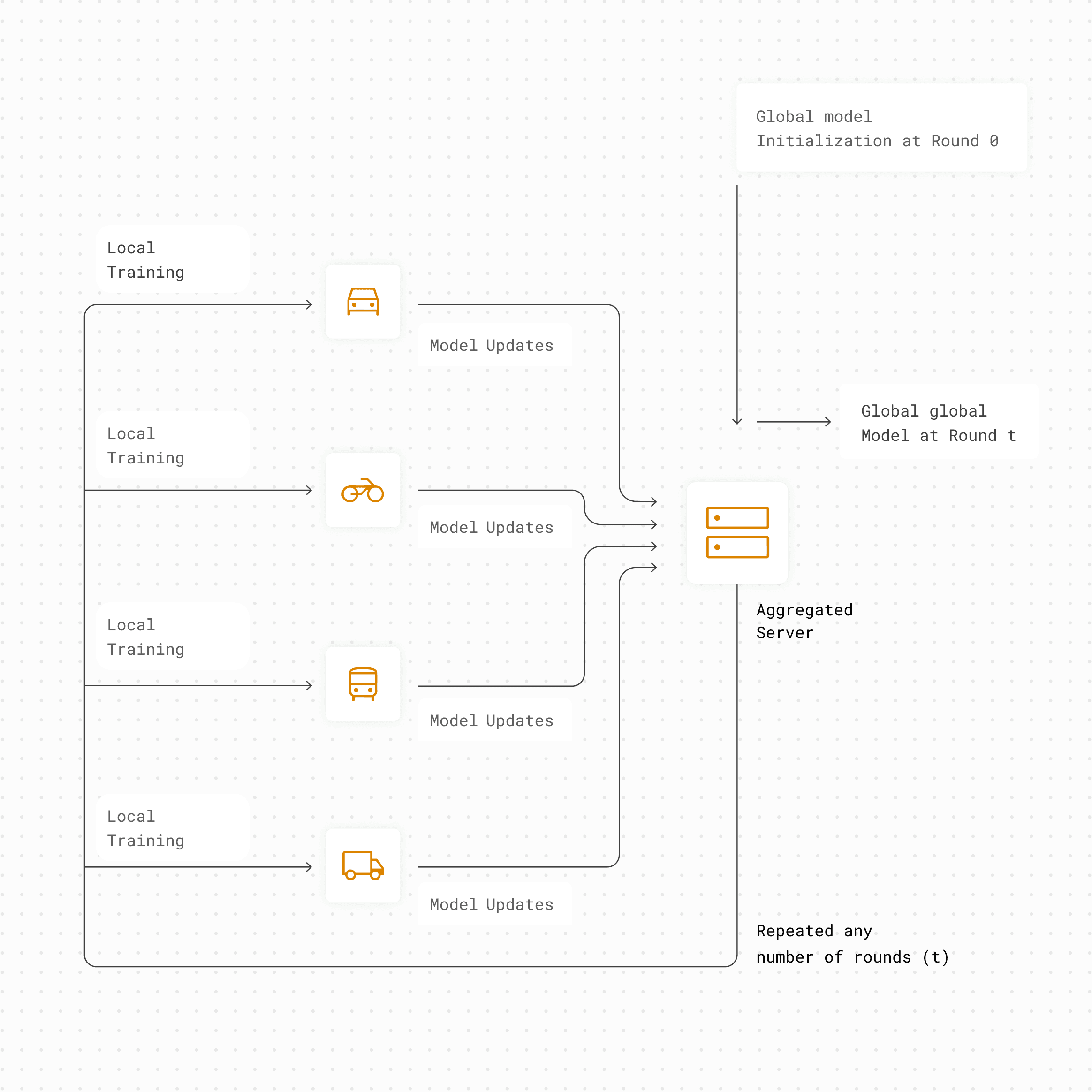
Task: Click the aggregation server icon
Action: pos(737,532)
